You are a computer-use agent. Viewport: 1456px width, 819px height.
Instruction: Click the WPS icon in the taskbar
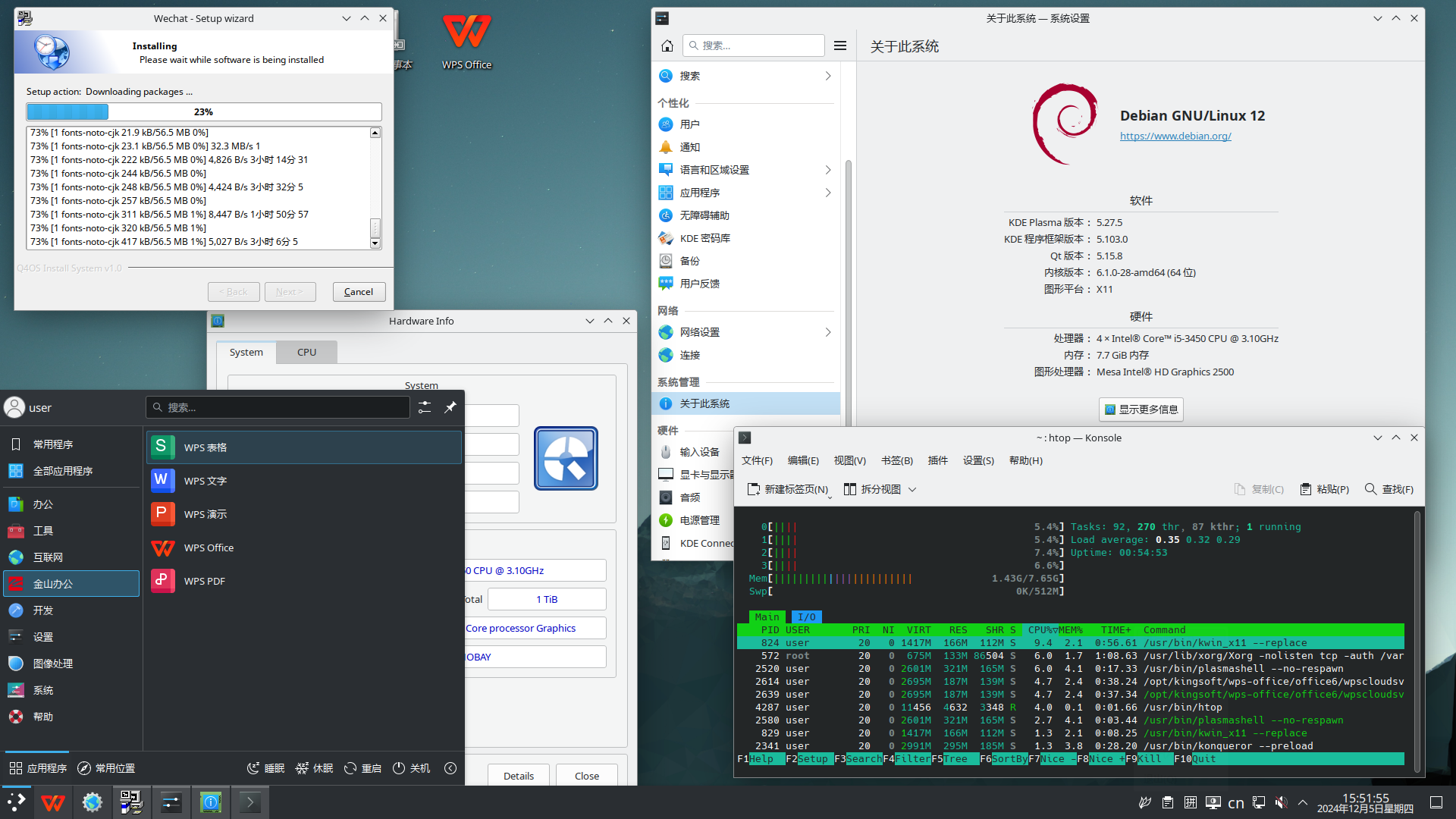click(53, 802)
